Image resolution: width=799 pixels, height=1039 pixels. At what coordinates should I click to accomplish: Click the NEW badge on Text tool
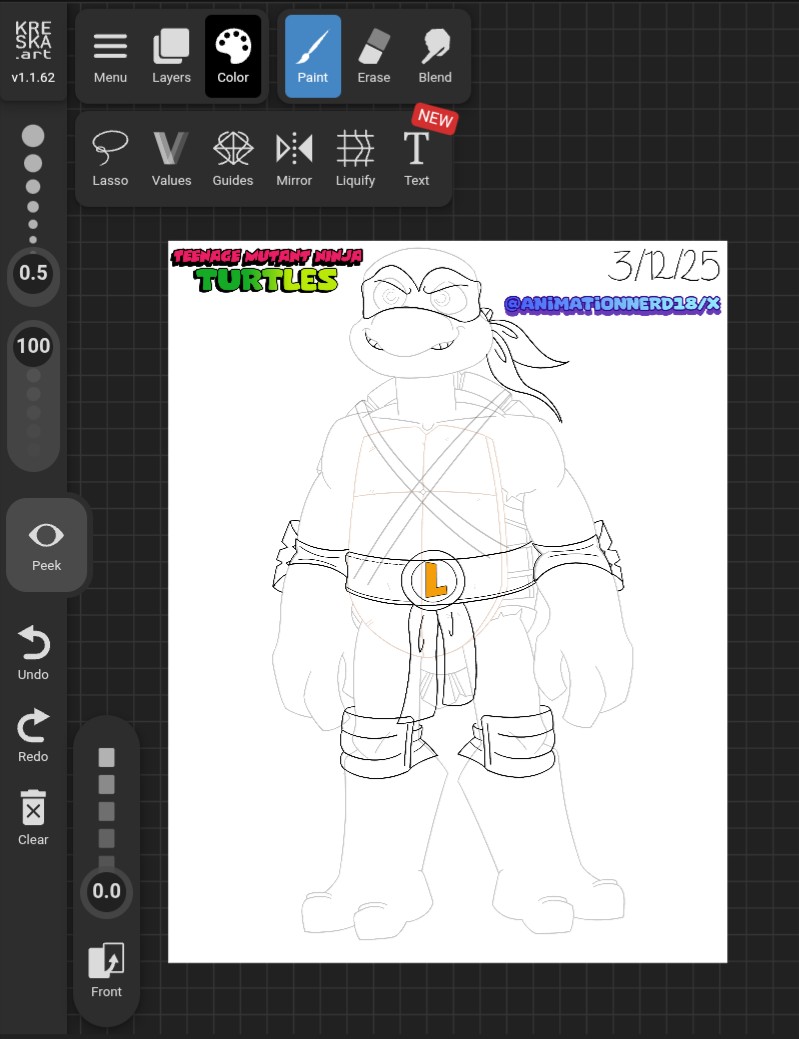pyautogui.click(x=435, y=119)
